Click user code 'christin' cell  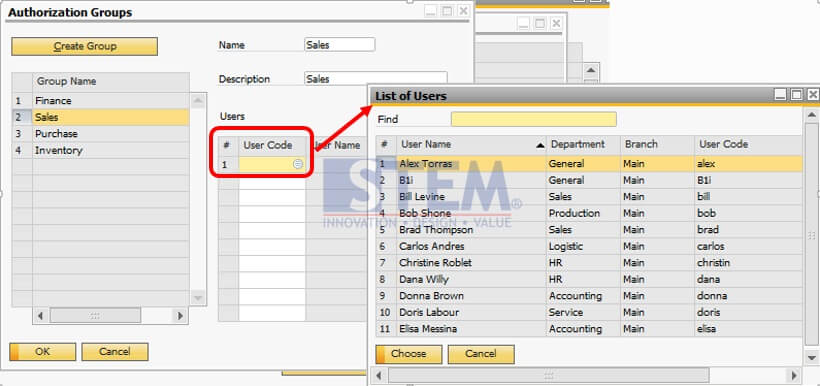click(748, 263)
